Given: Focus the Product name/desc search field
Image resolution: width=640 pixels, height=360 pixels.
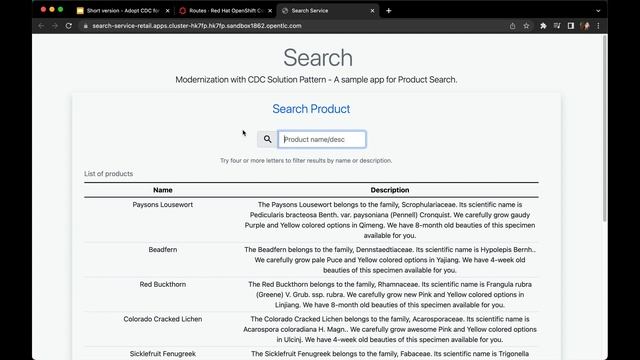Looking at the screenshot, I should pos(322,139).
